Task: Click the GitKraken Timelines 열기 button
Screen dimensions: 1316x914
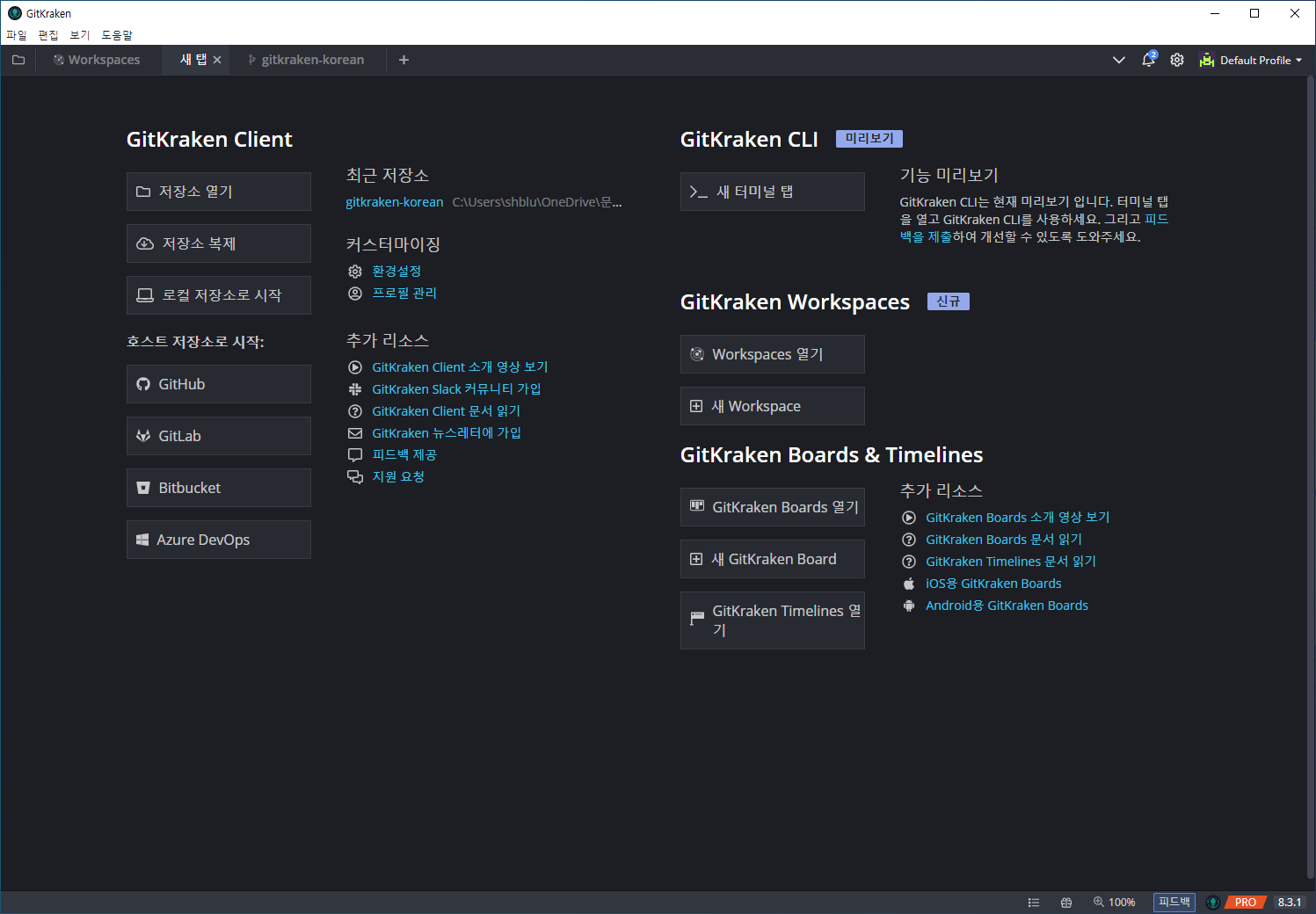Action: 773,620
